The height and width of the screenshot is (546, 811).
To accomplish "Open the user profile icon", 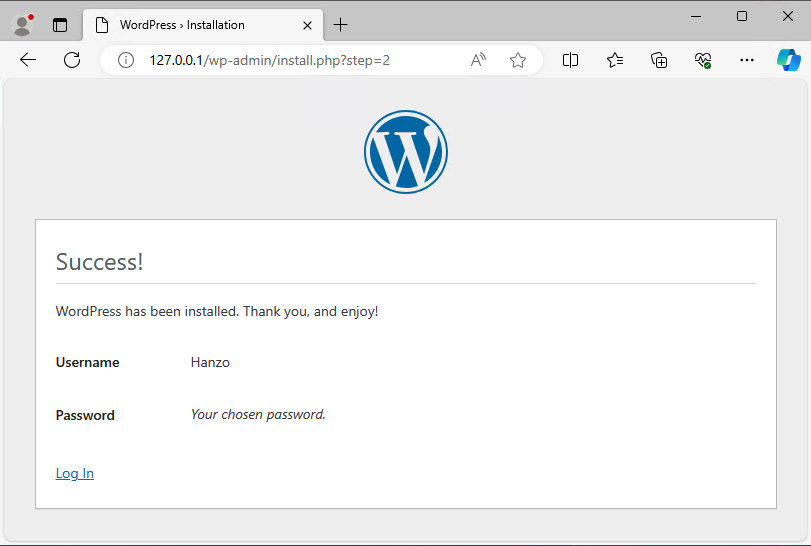I will click(22, 25).
